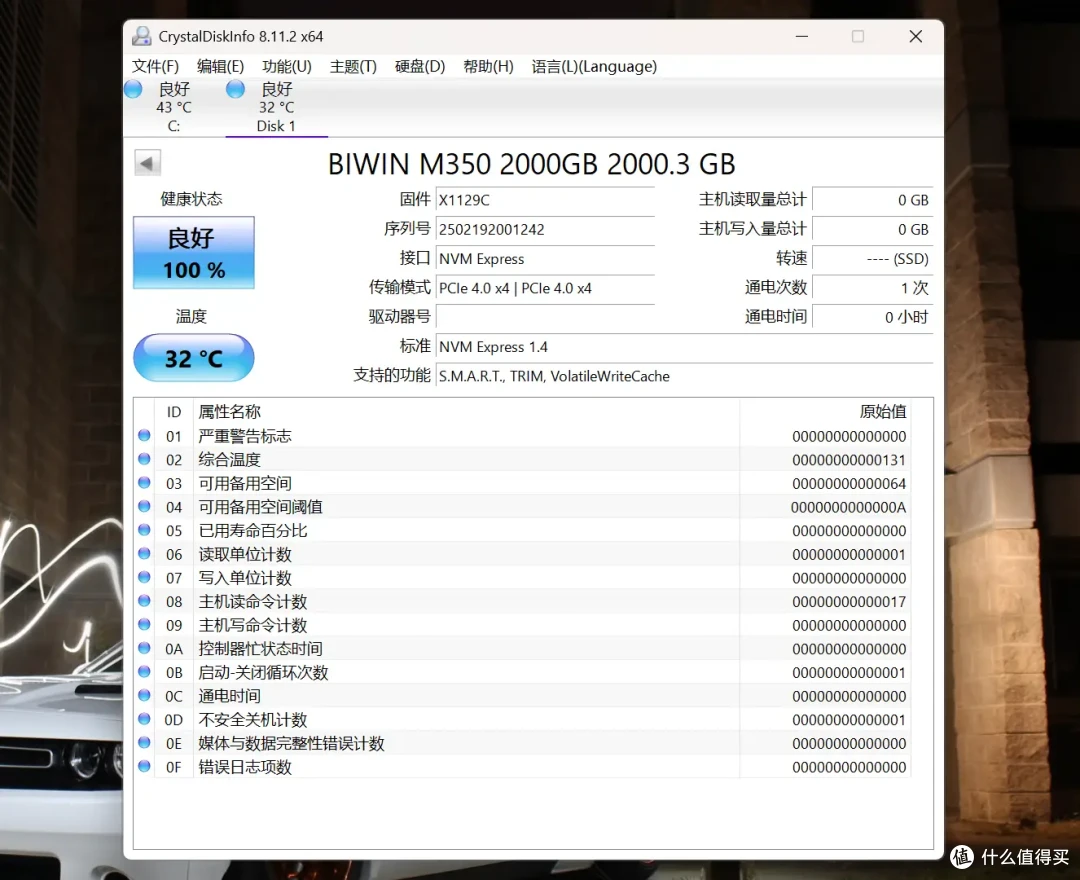Click the 通电时间 value 0 小时
Screen dimensions: 1080x880
873,317
